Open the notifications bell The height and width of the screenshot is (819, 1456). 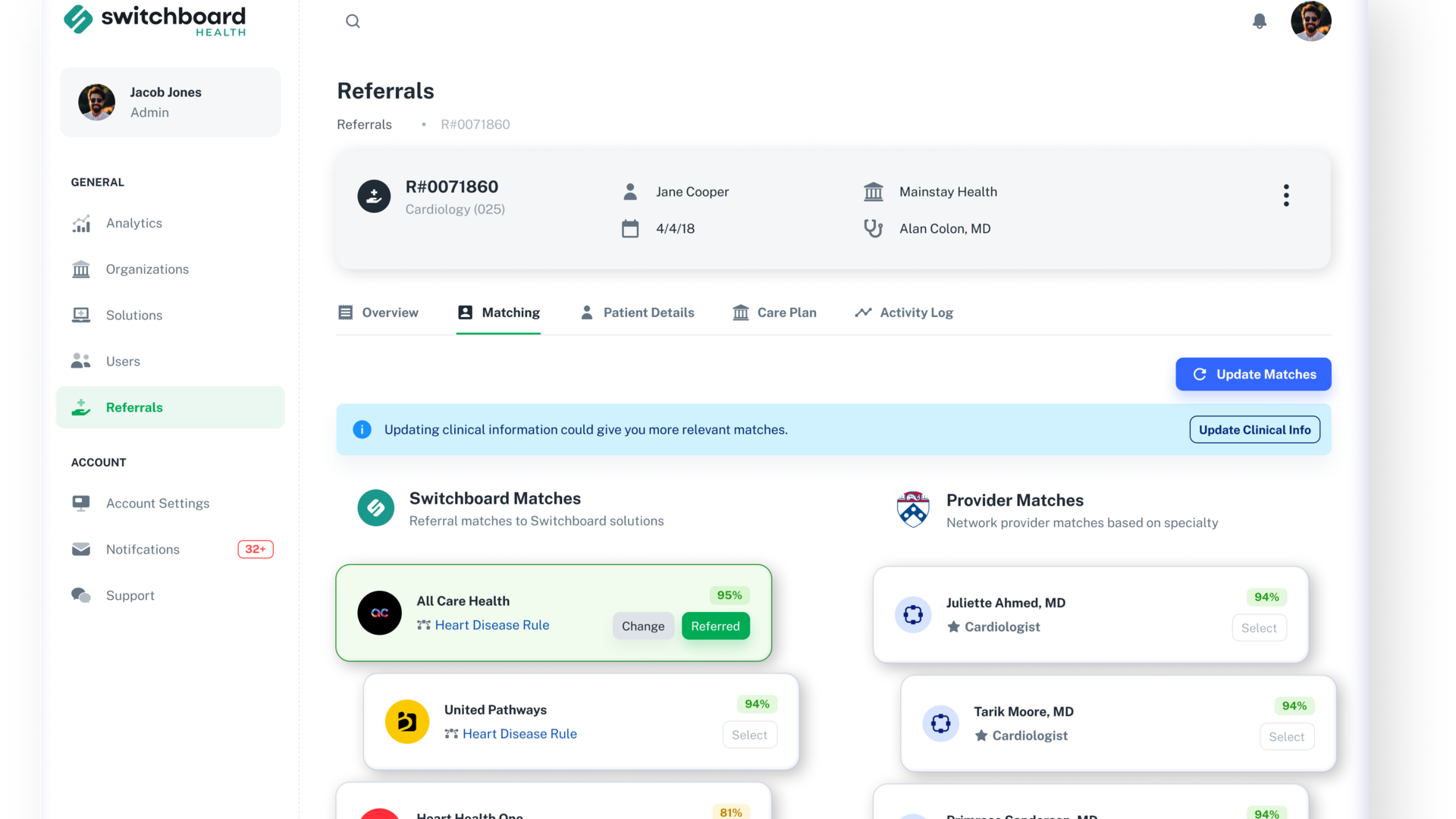point(1260,21)
